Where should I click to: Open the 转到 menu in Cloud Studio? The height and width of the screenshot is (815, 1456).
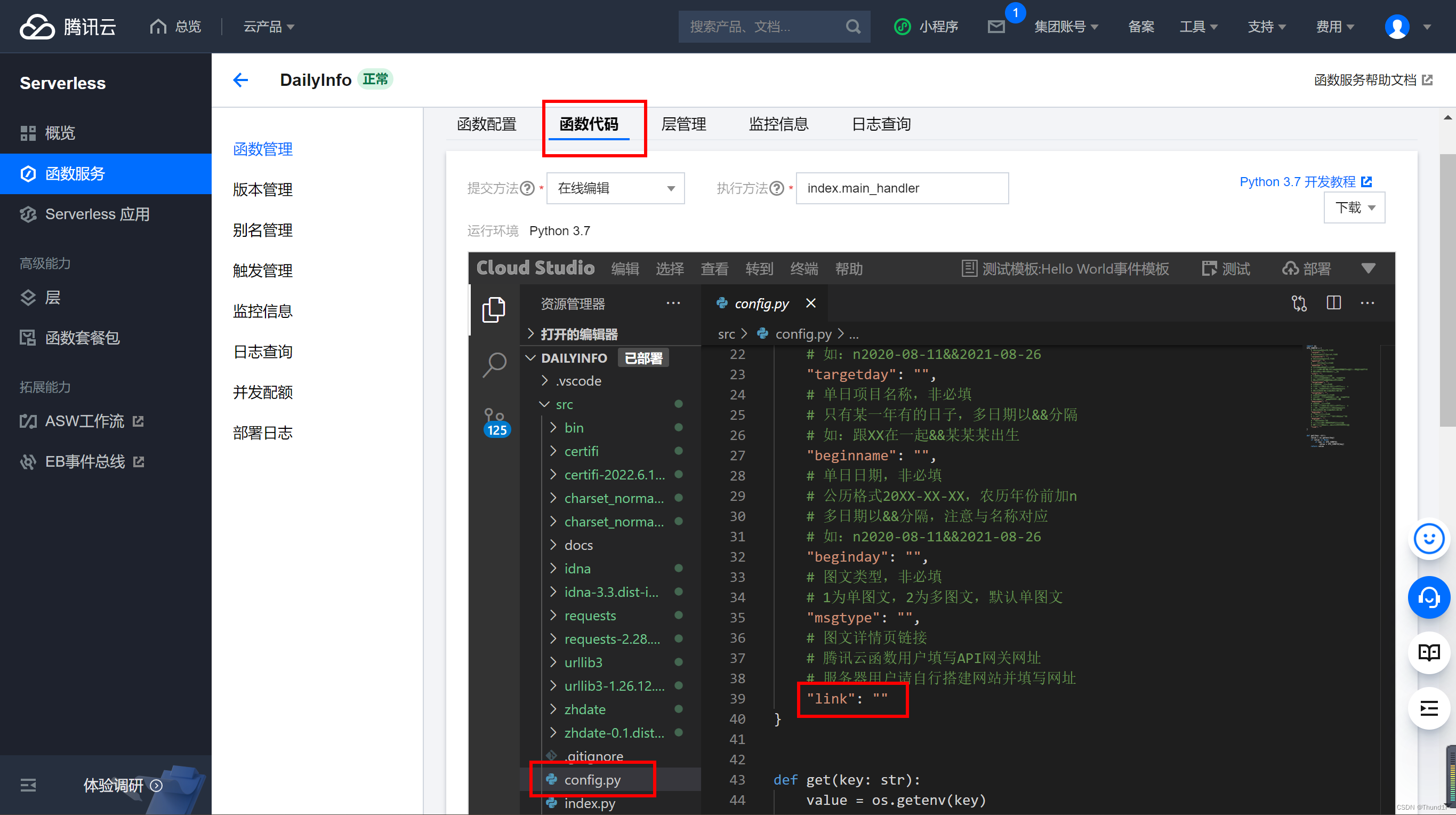tap(759, 268)
